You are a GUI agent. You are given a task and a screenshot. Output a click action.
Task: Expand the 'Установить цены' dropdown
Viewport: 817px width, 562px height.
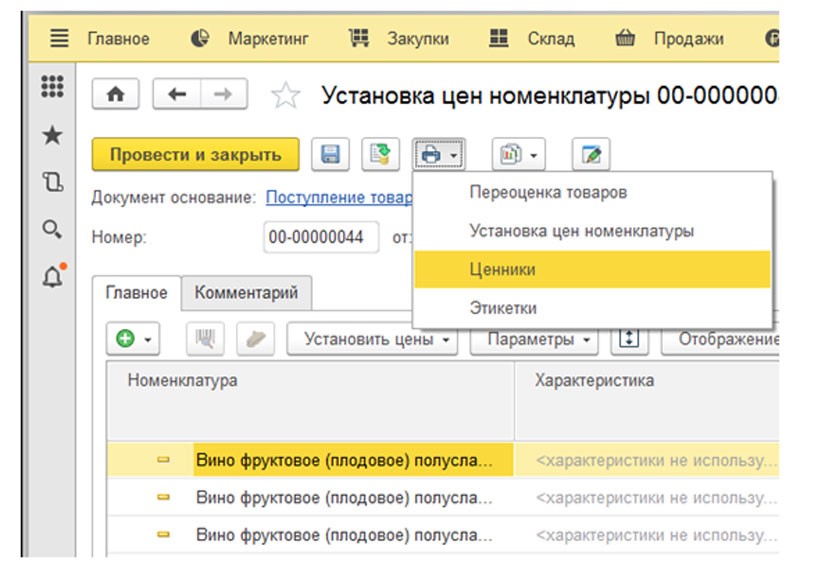pos(372,339)
